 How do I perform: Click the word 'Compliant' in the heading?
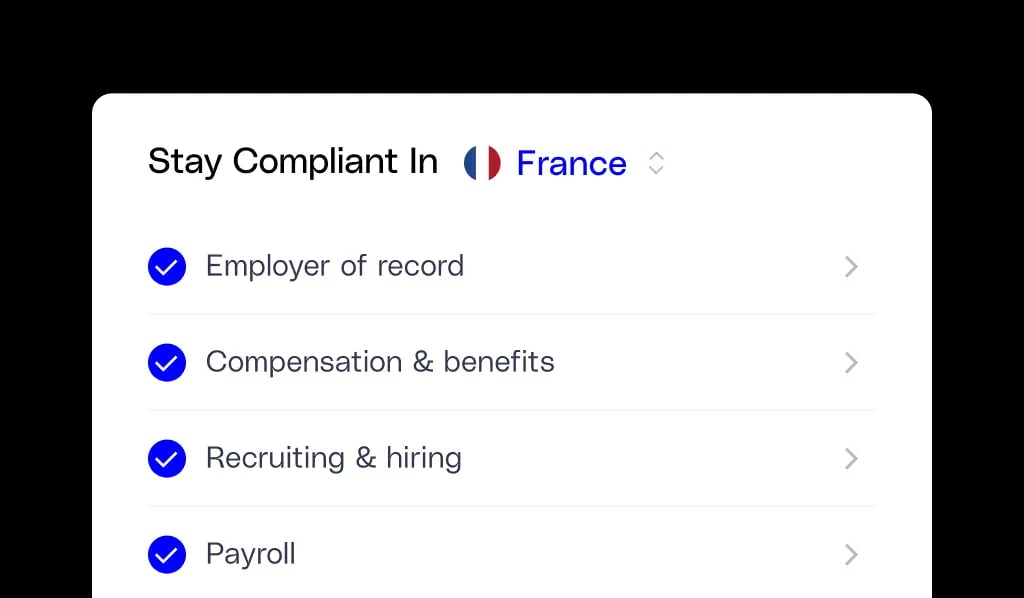point(315,162)
